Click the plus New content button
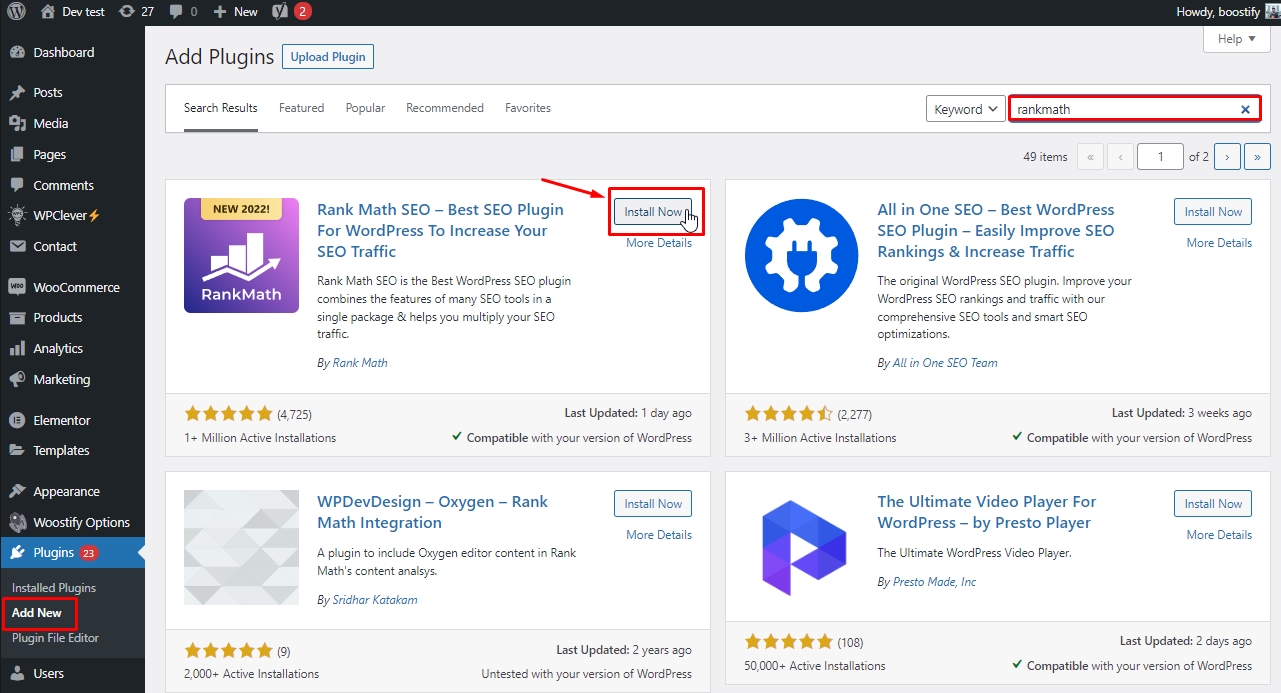Viewport: 1281px width, 693px height. click(235, 11)
